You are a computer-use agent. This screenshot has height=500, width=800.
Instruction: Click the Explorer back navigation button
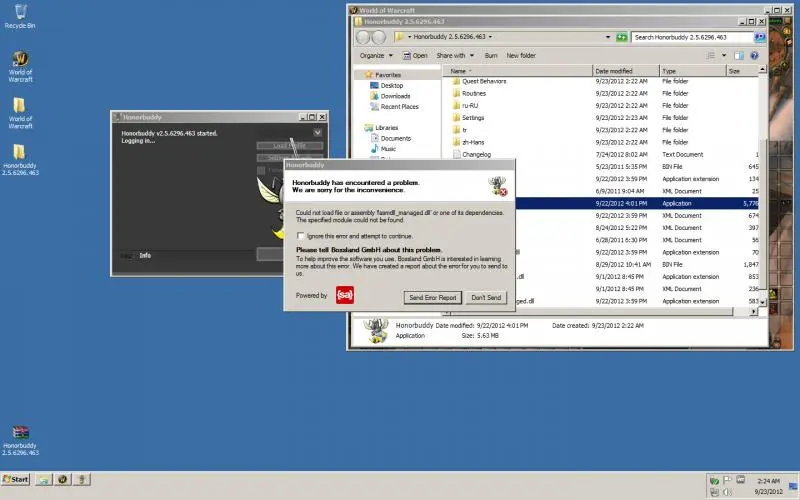(363, 37)
